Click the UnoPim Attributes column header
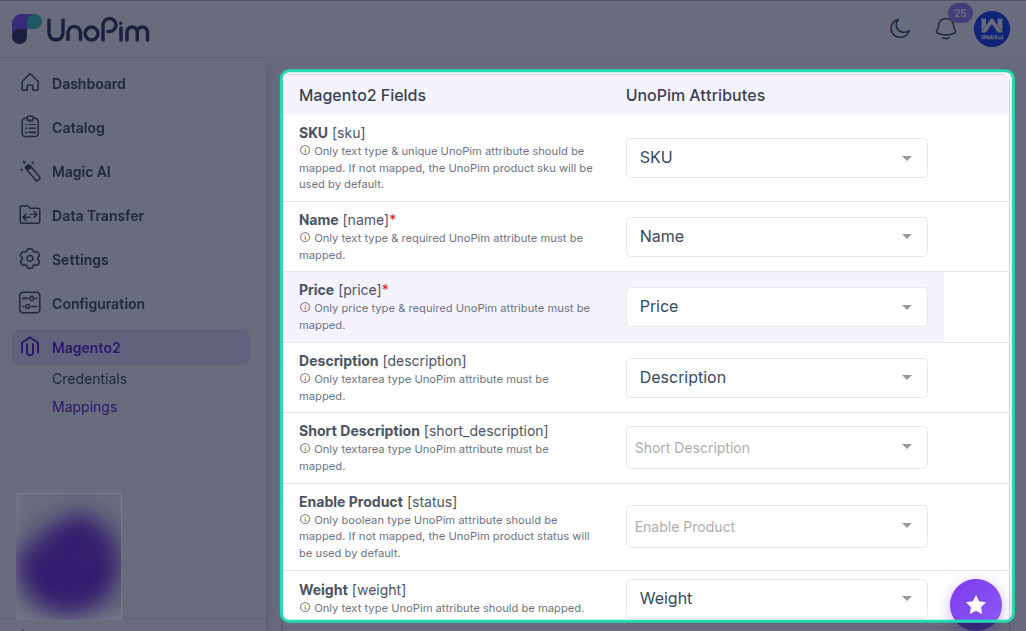This screenshot has height=631, width=1026. pos(695,96)
